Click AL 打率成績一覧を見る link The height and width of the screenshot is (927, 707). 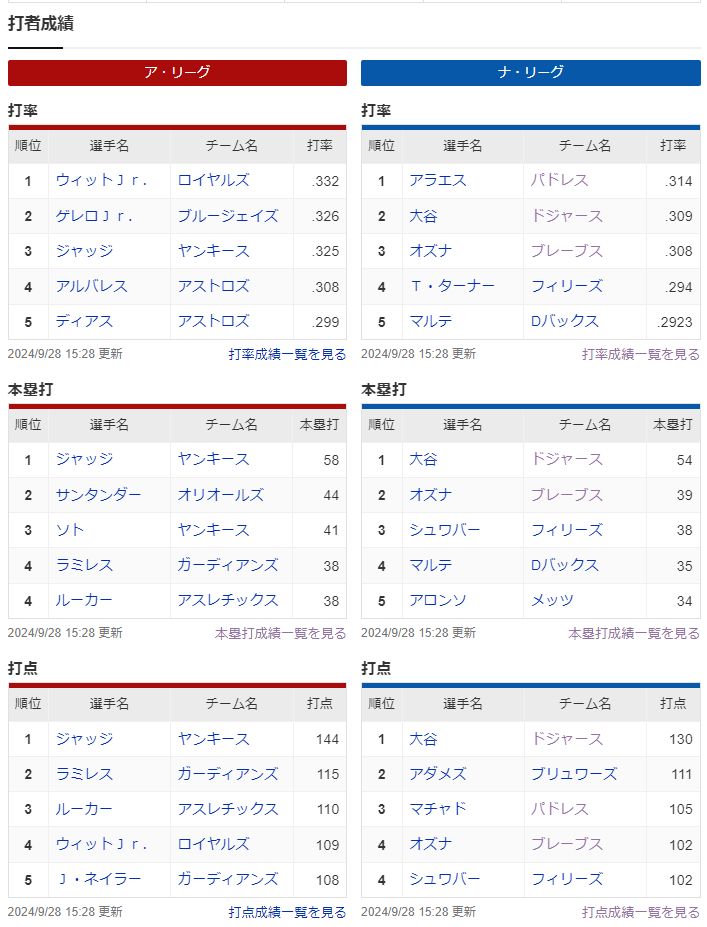[287, 354]
